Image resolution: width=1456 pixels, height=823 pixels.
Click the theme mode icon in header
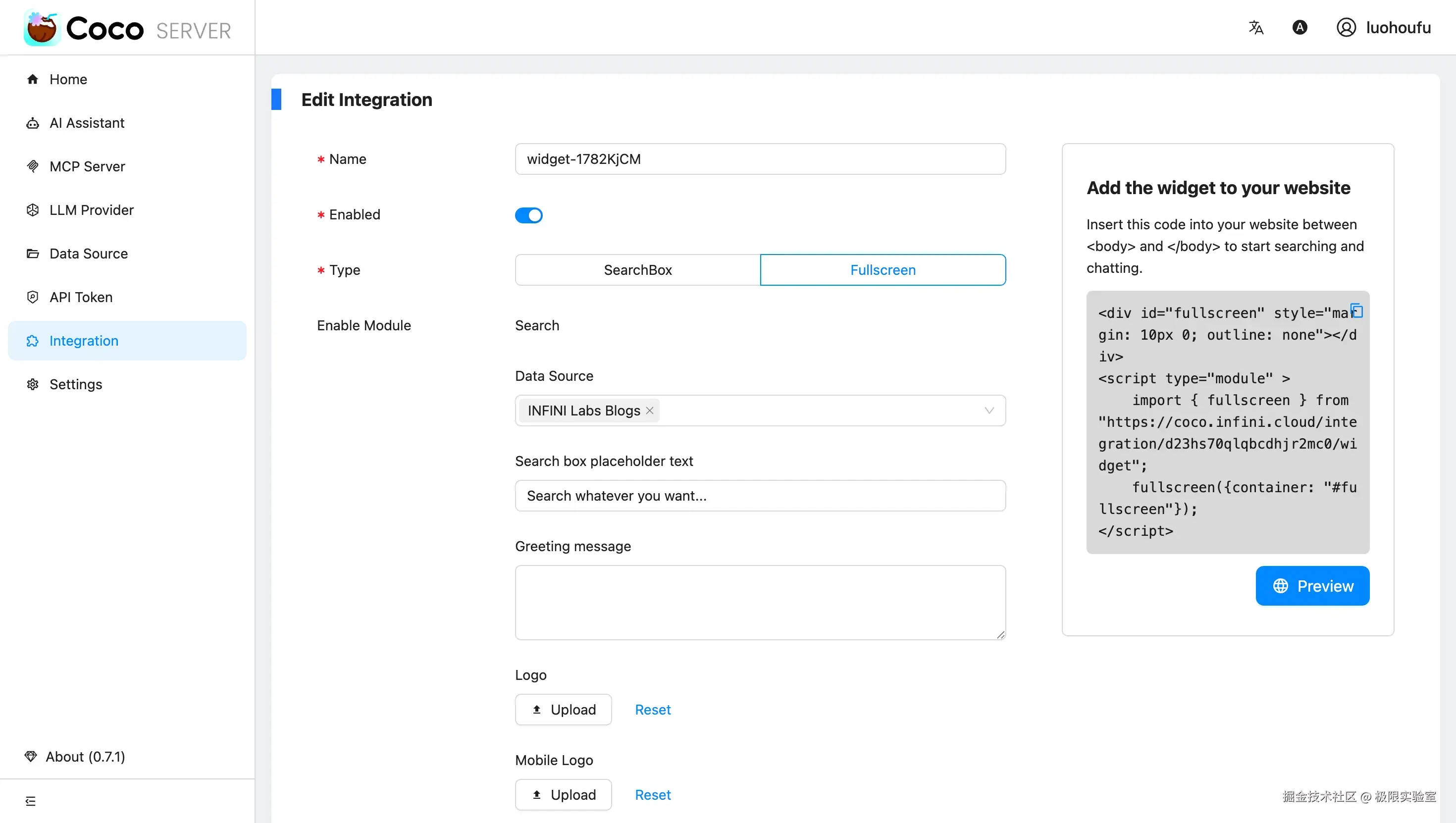click(1300, 27)
